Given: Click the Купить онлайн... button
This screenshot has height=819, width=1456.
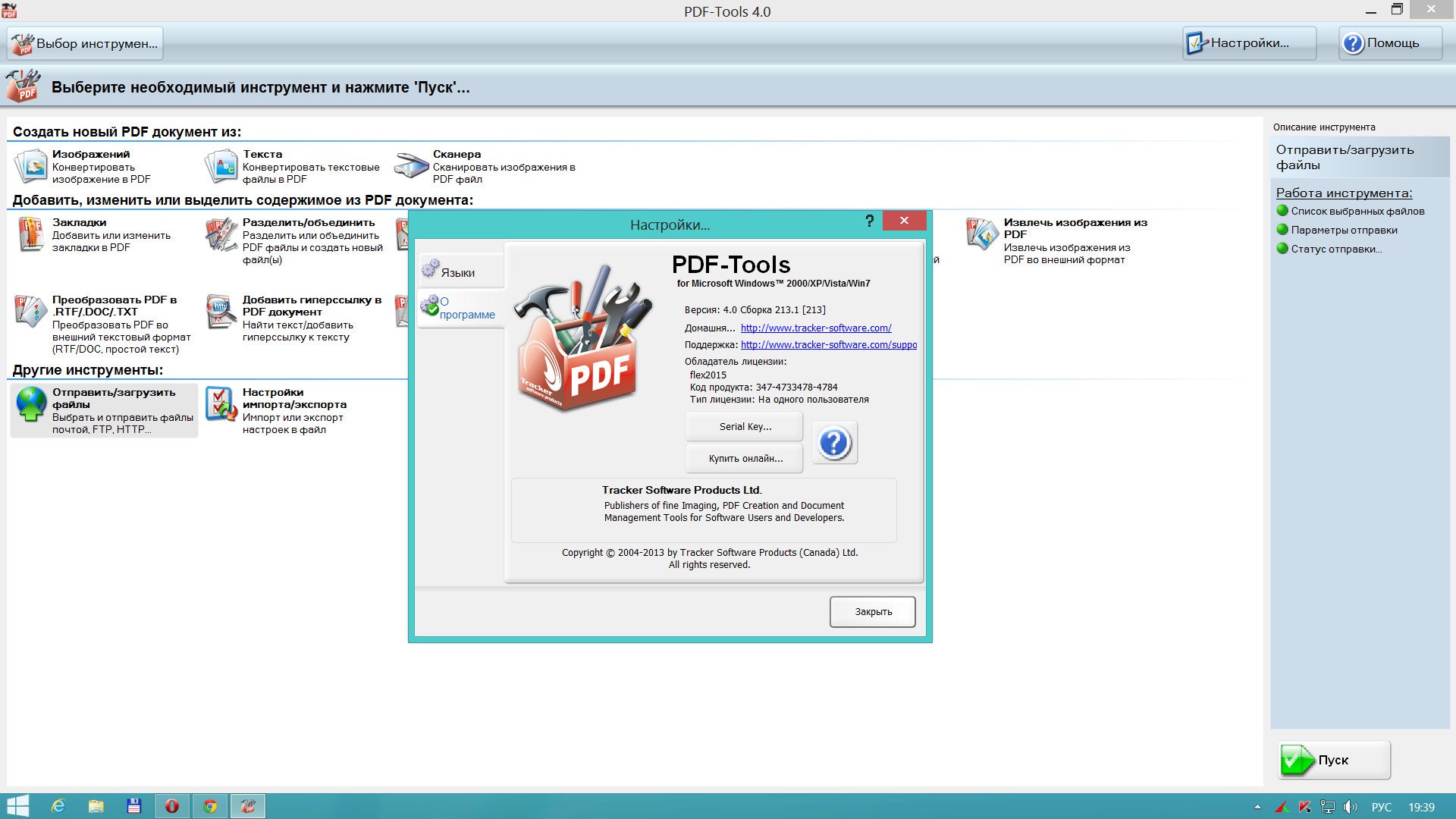Looking at the screenshot, I should 745,458.
